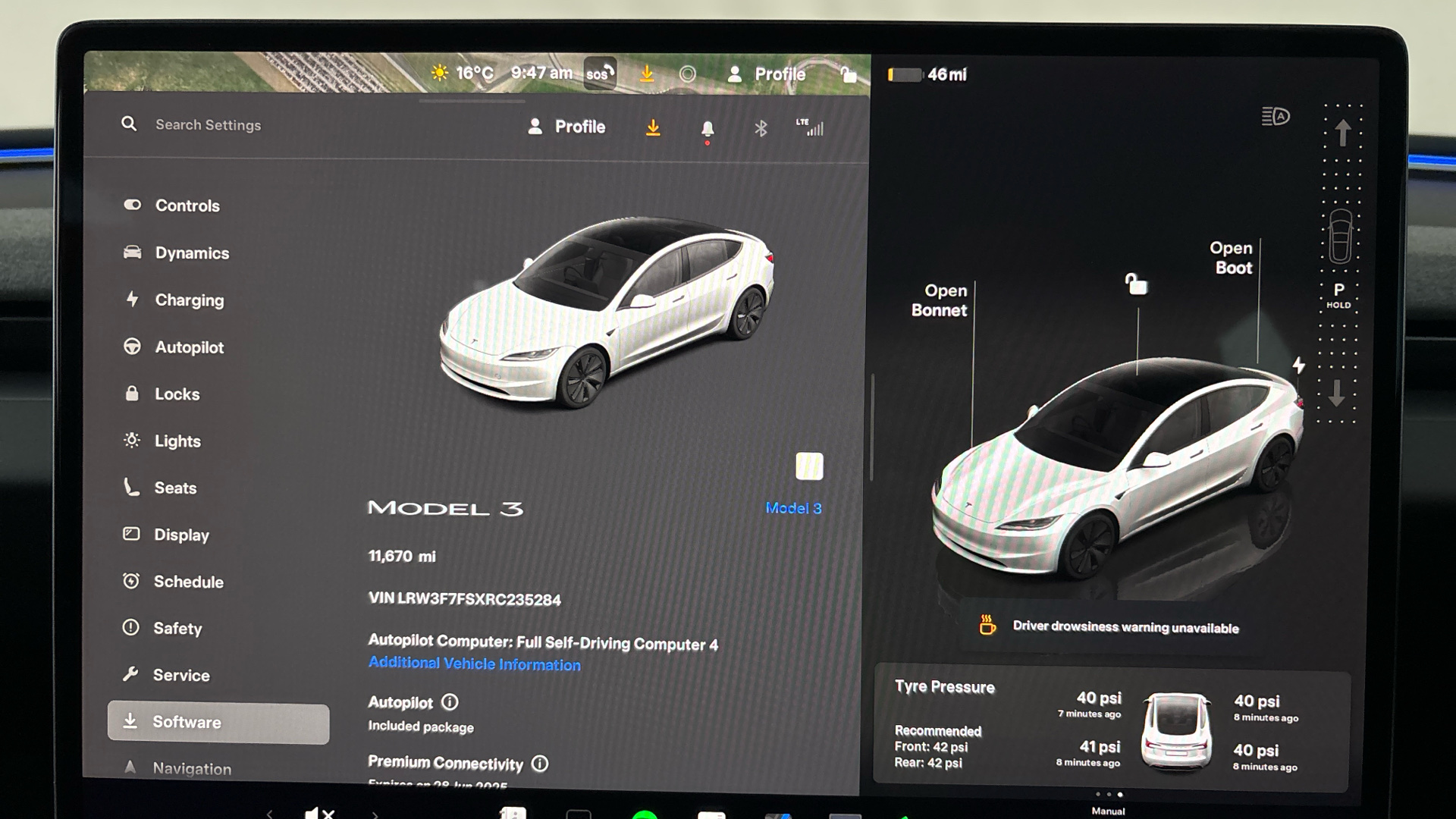This screenshot has width=1456, height=819.
Task: Tap the card page indicator dots
Action: [x=1109, y=794]
